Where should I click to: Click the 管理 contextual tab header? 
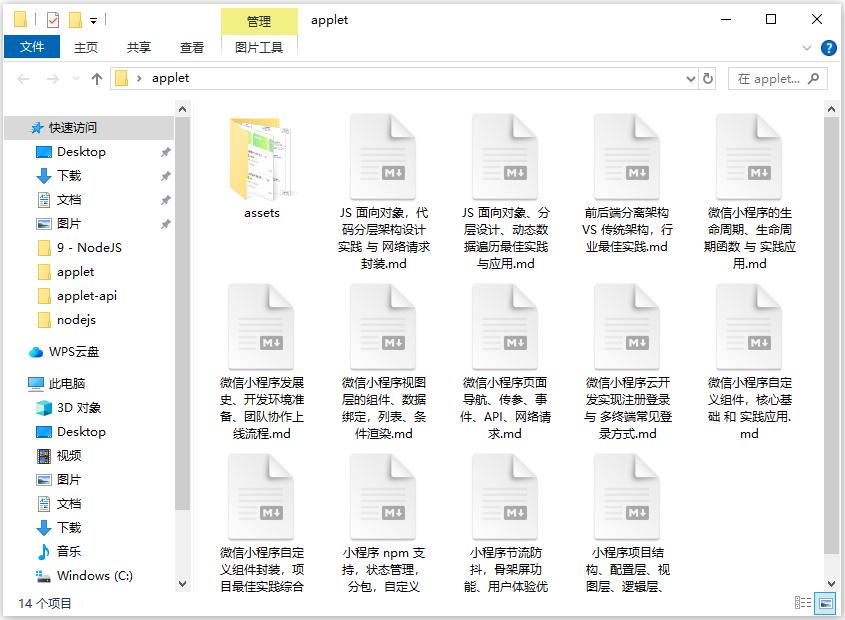pos(259,22)
